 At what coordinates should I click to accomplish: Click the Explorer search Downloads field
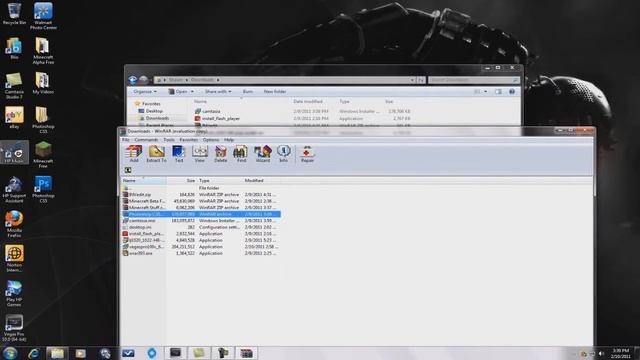click(474, 80)
